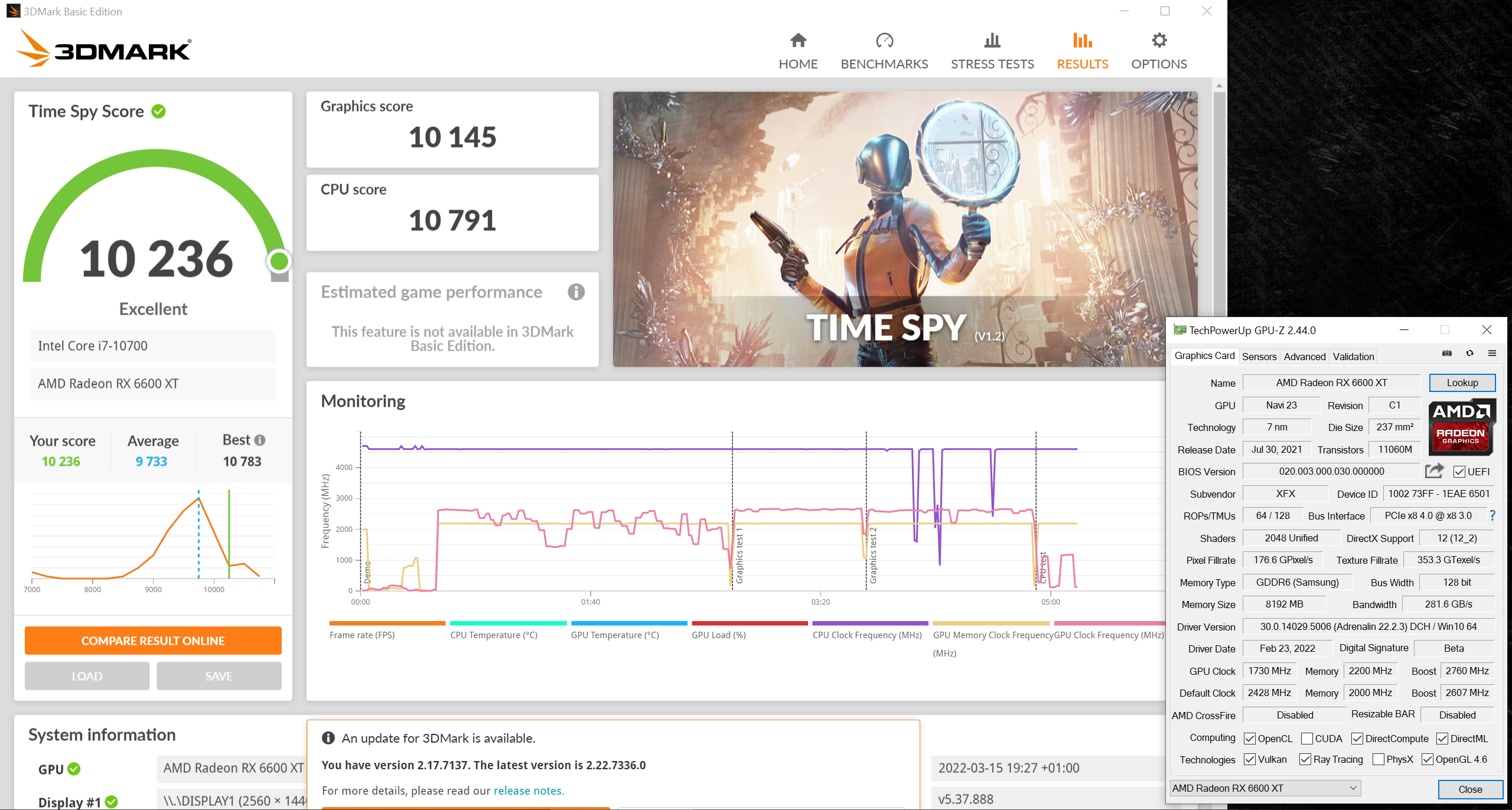The height and width of the screenshot is (810, 1512).
Task: Switch to GPU-Z Sensors tab
Action: click(x=1259, y=357)
